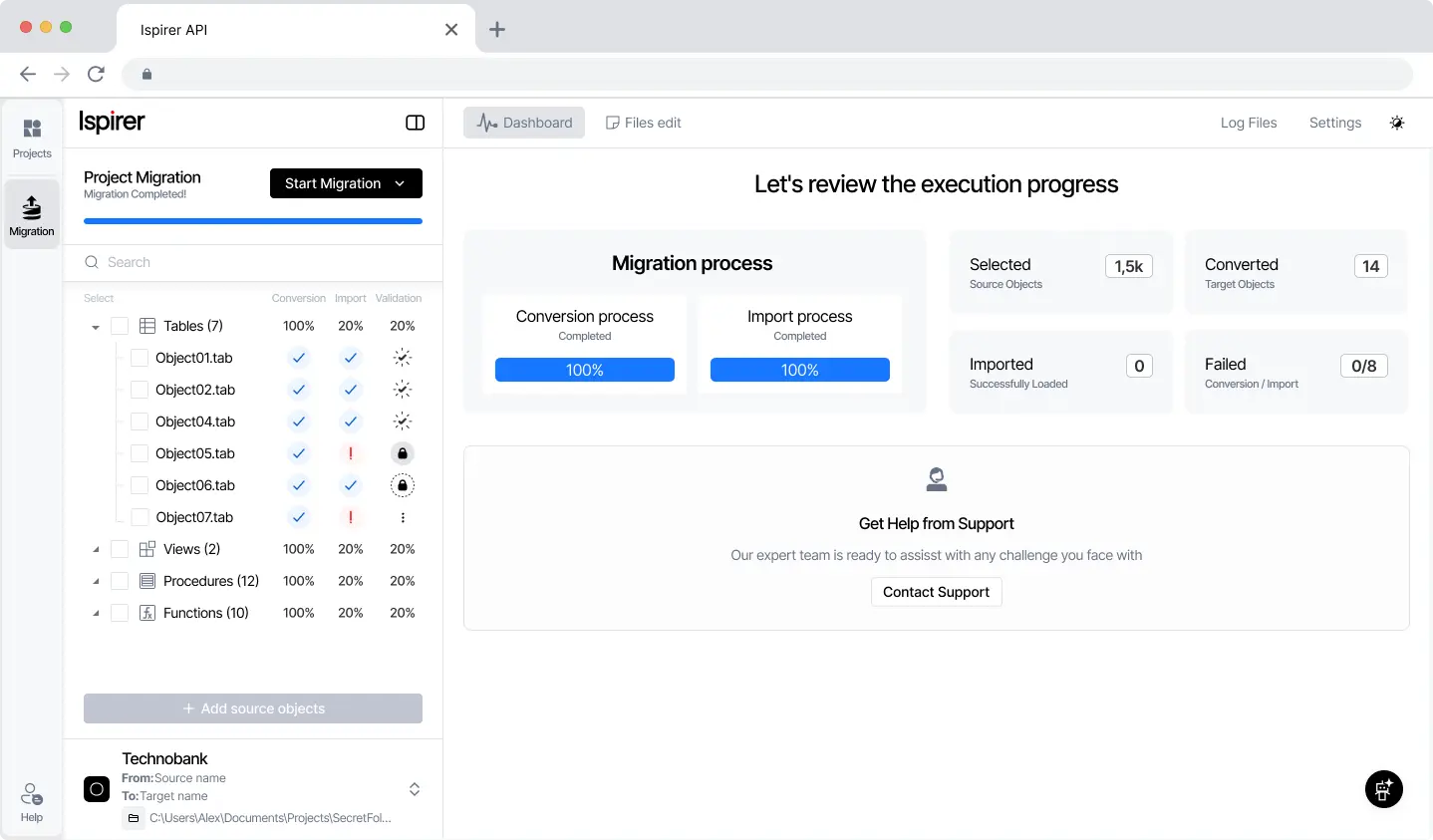Check the Object06.tab checkbox
Screen dimensions: 1433x840
point(140,485)
